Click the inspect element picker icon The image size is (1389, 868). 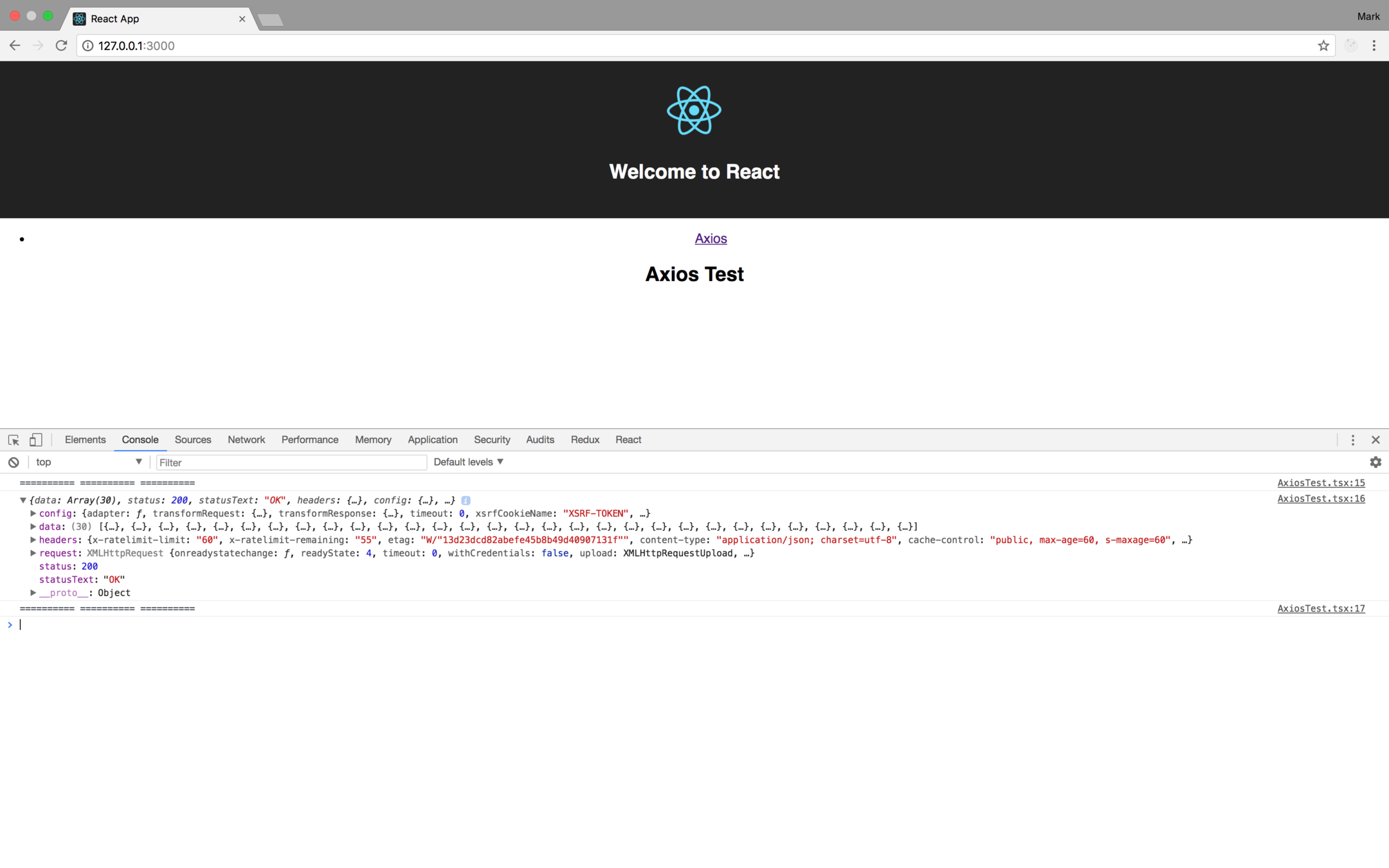(14, 440)
